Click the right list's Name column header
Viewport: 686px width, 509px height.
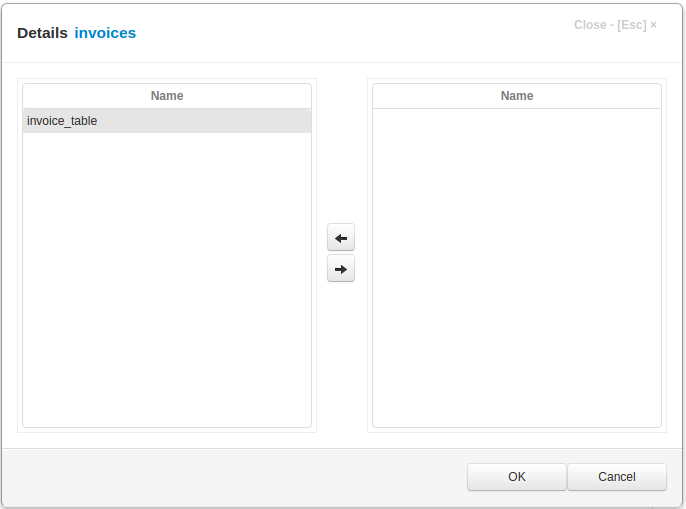coord(516,96)
